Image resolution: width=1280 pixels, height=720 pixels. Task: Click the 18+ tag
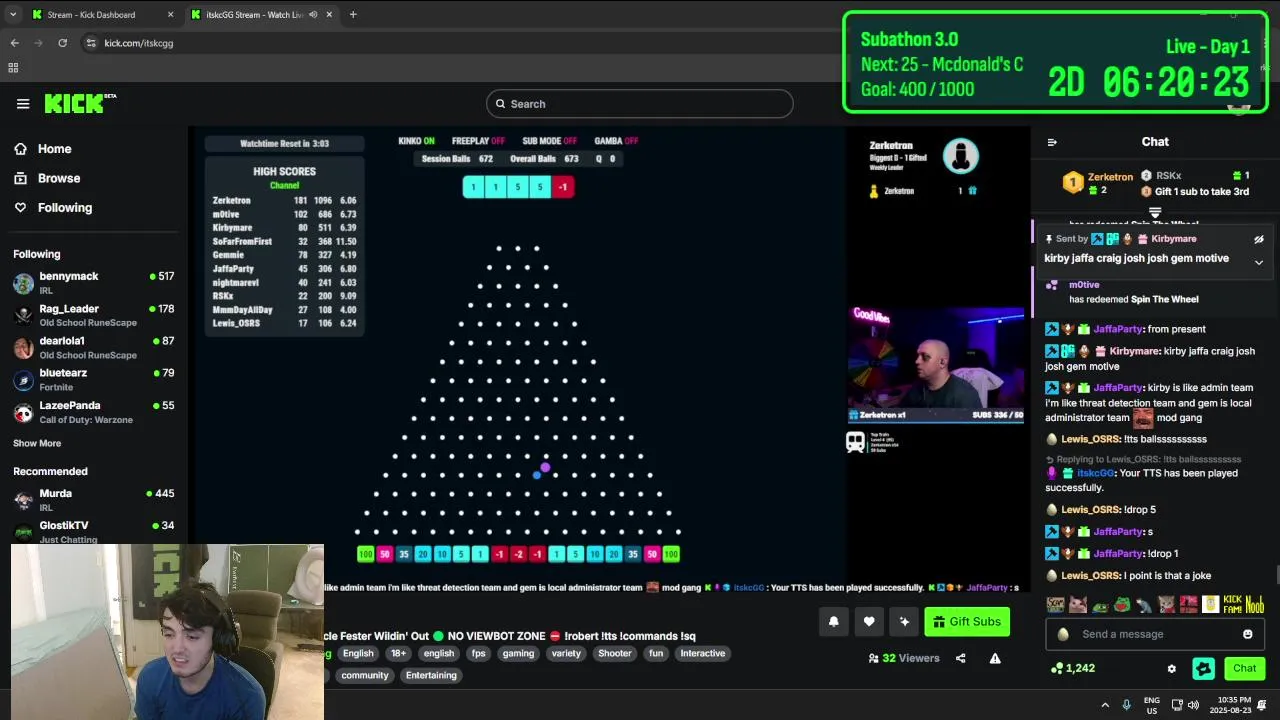point(398,654)
